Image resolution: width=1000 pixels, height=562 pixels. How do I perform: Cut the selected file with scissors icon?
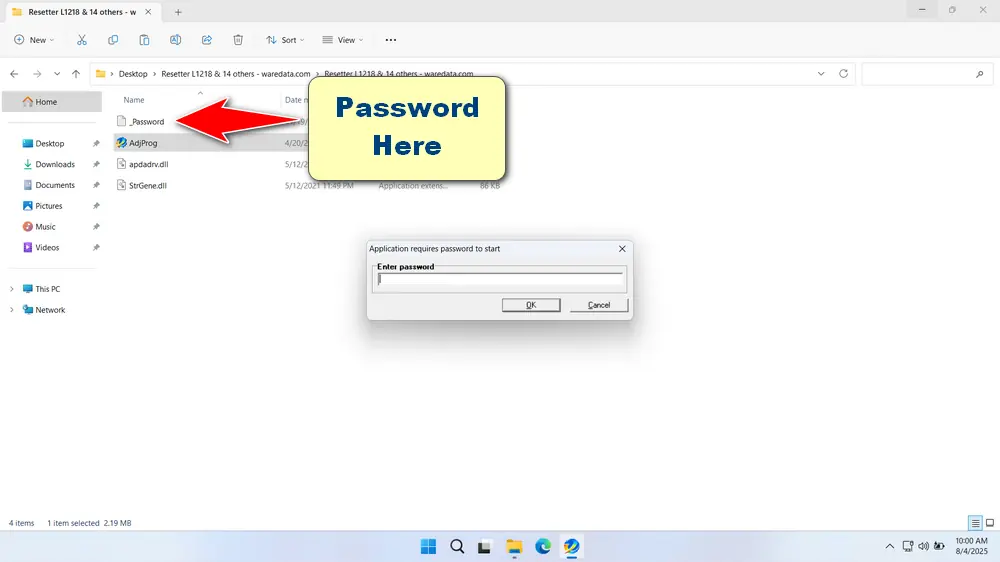coord(82,40)
